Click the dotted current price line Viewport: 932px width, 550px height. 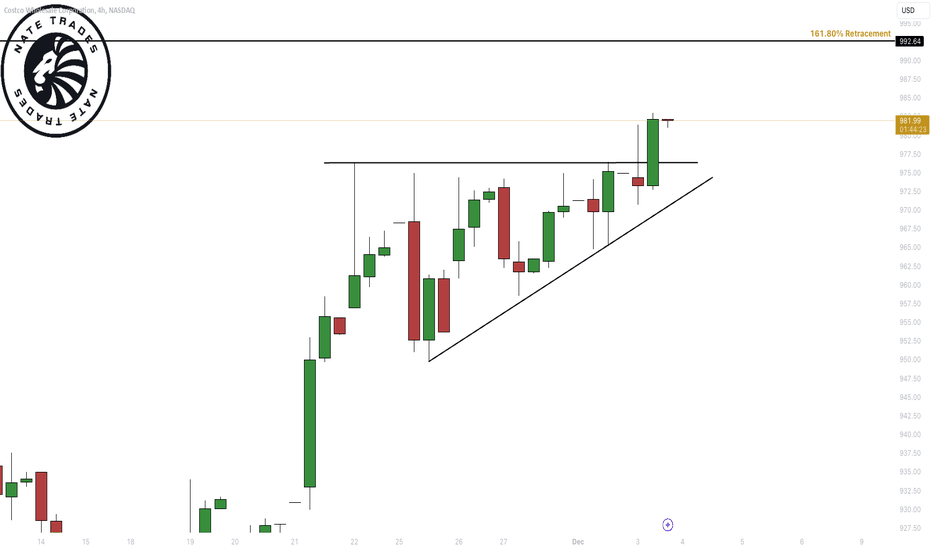tap(446, 121)
